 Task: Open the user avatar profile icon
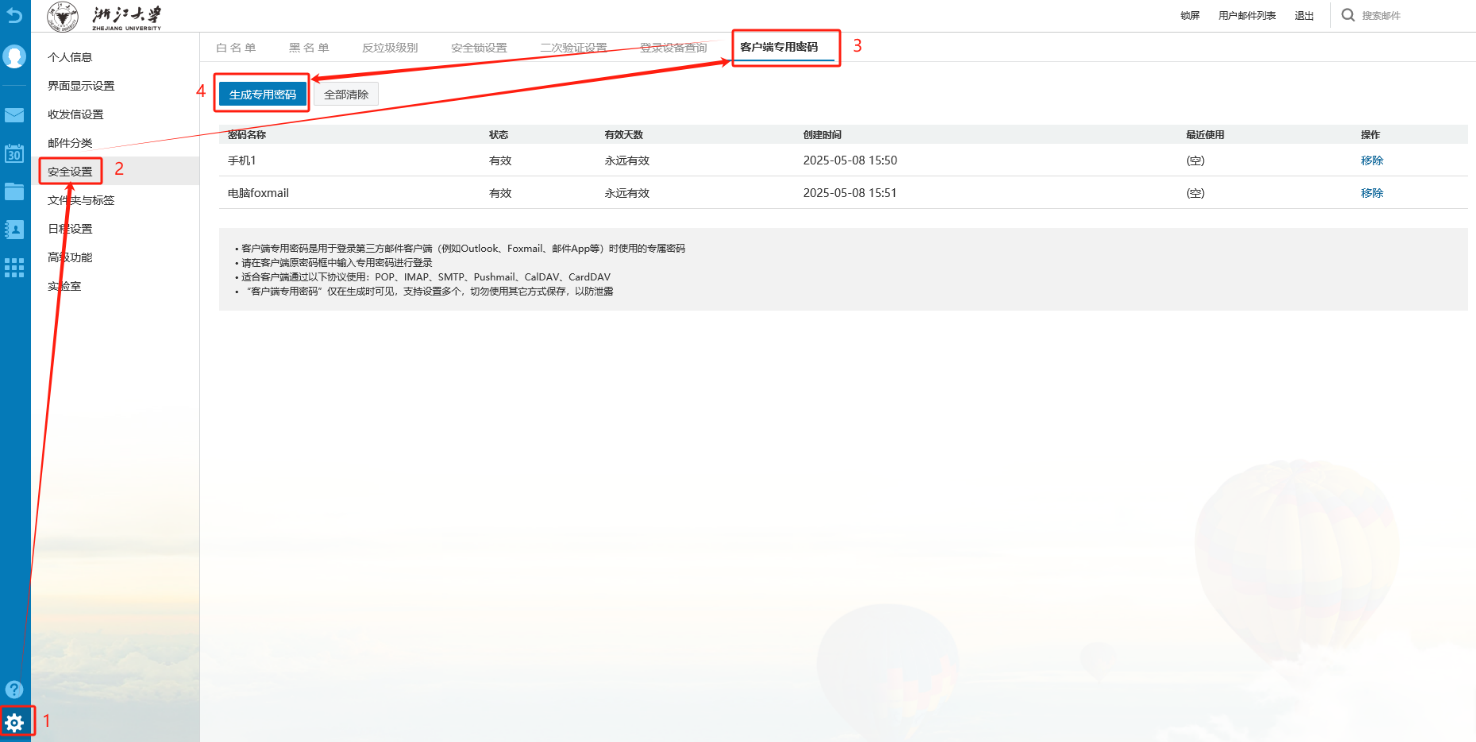[x=15, y=56]
